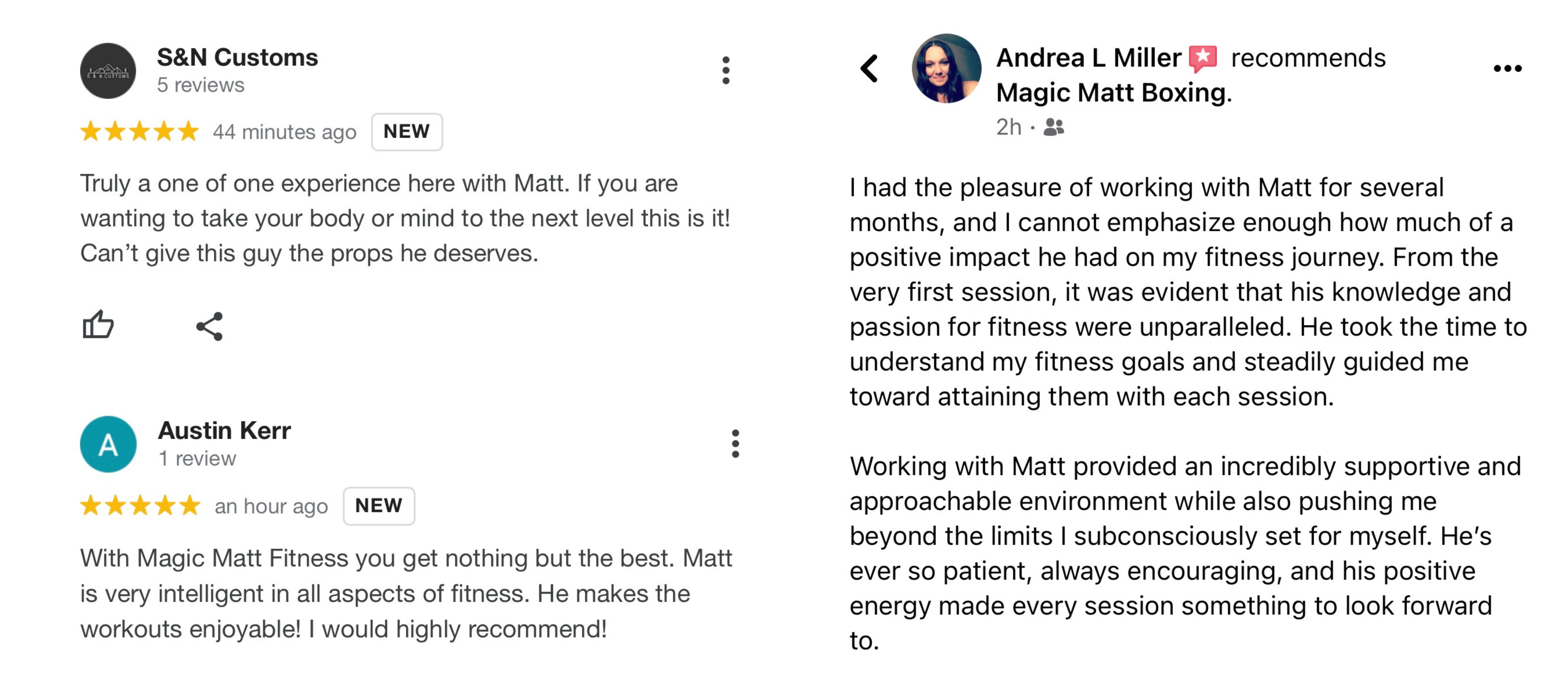
Task: Click the thumbs-up like icon
Action: [98, 324]
